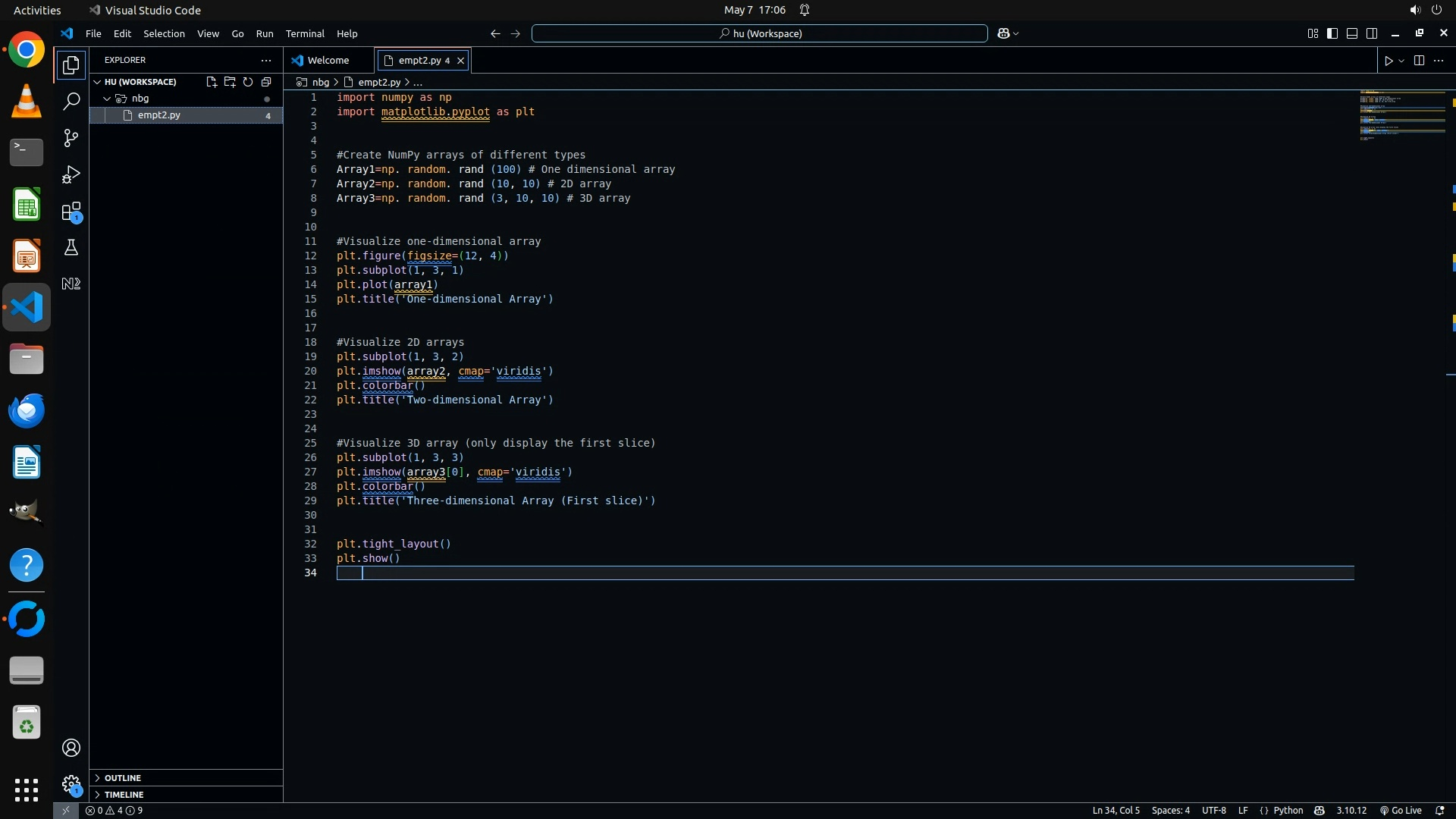Toggle the secondary side bar layout
The width and height of the screenshot is (1456, 819).
1372,33
